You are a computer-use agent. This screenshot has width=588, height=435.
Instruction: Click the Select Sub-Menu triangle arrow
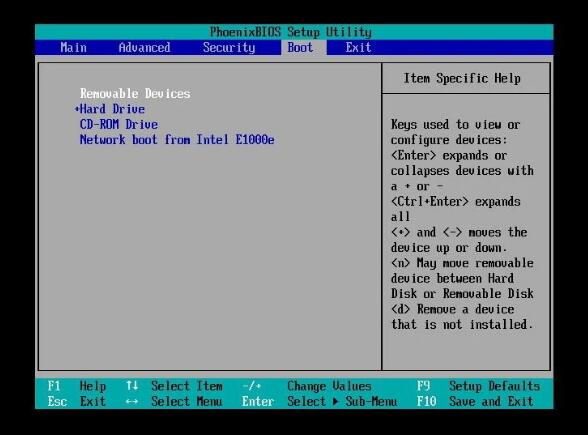pos(335,402)
